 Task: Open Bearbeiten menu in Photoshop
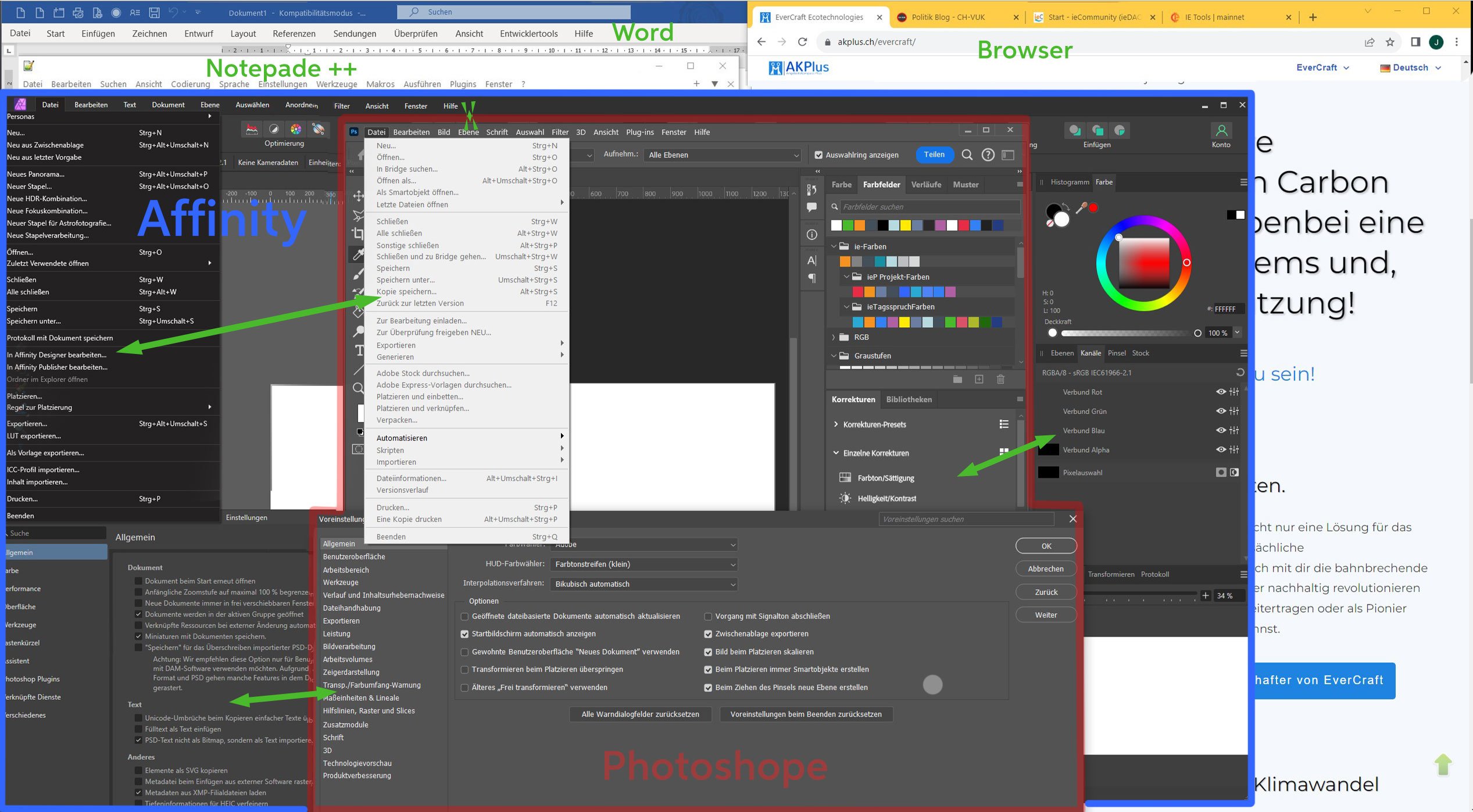tap(411, 132)
